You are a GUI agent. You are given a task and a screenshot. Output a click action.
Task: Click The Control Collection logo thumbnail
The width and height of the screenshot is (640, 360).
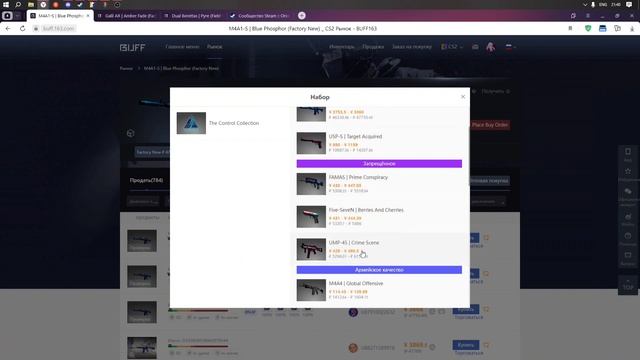(191, 123)
